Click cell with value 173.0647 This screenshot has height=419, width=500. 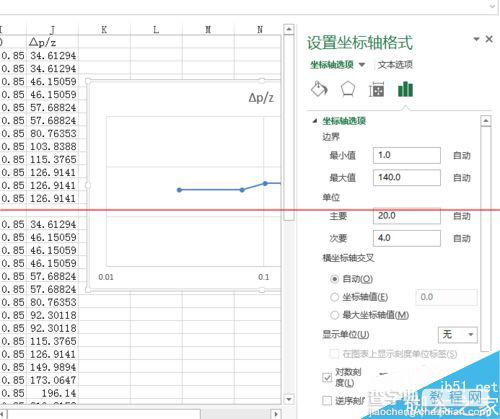(52, 380)
